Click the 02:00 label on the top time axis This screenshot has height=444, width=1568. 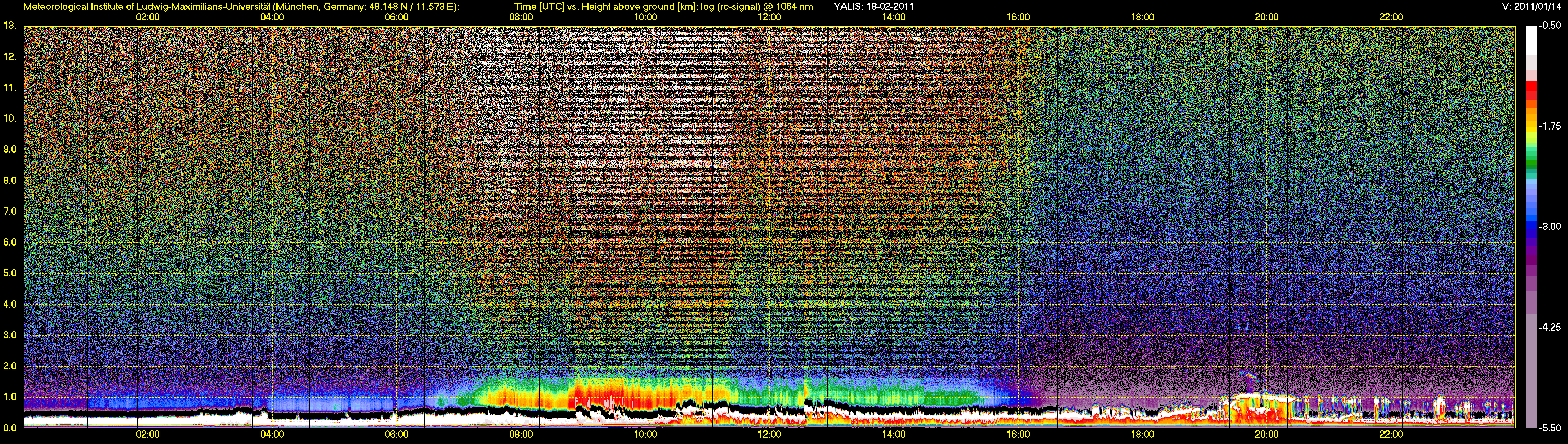pyautogui.click(x=148, y=17)
